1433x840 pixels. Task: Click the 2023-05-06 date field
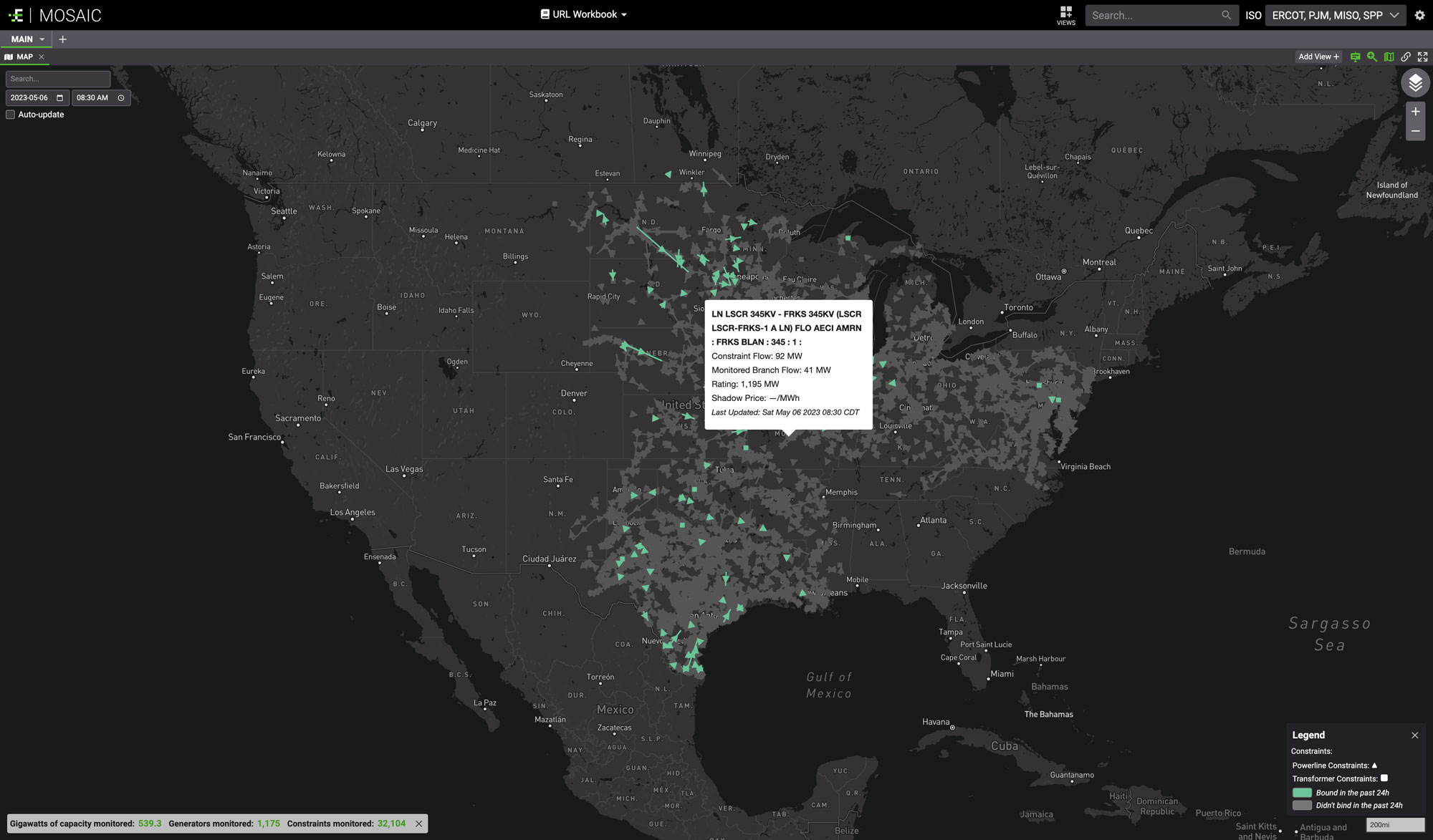pos(37,97)
